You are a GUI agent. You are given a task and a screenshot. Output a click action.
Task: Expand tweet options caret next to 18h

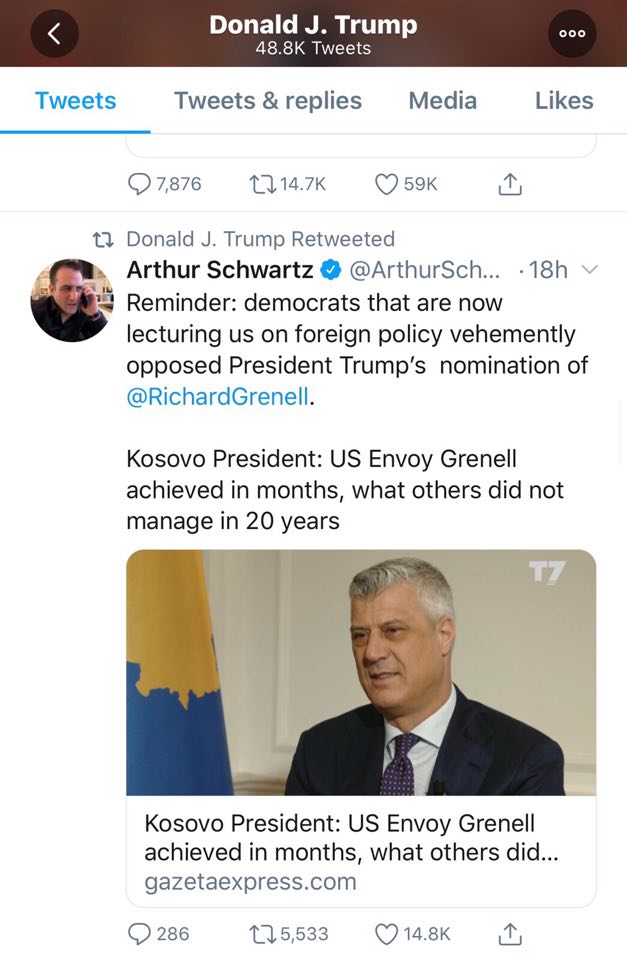[x=589, y=269]
